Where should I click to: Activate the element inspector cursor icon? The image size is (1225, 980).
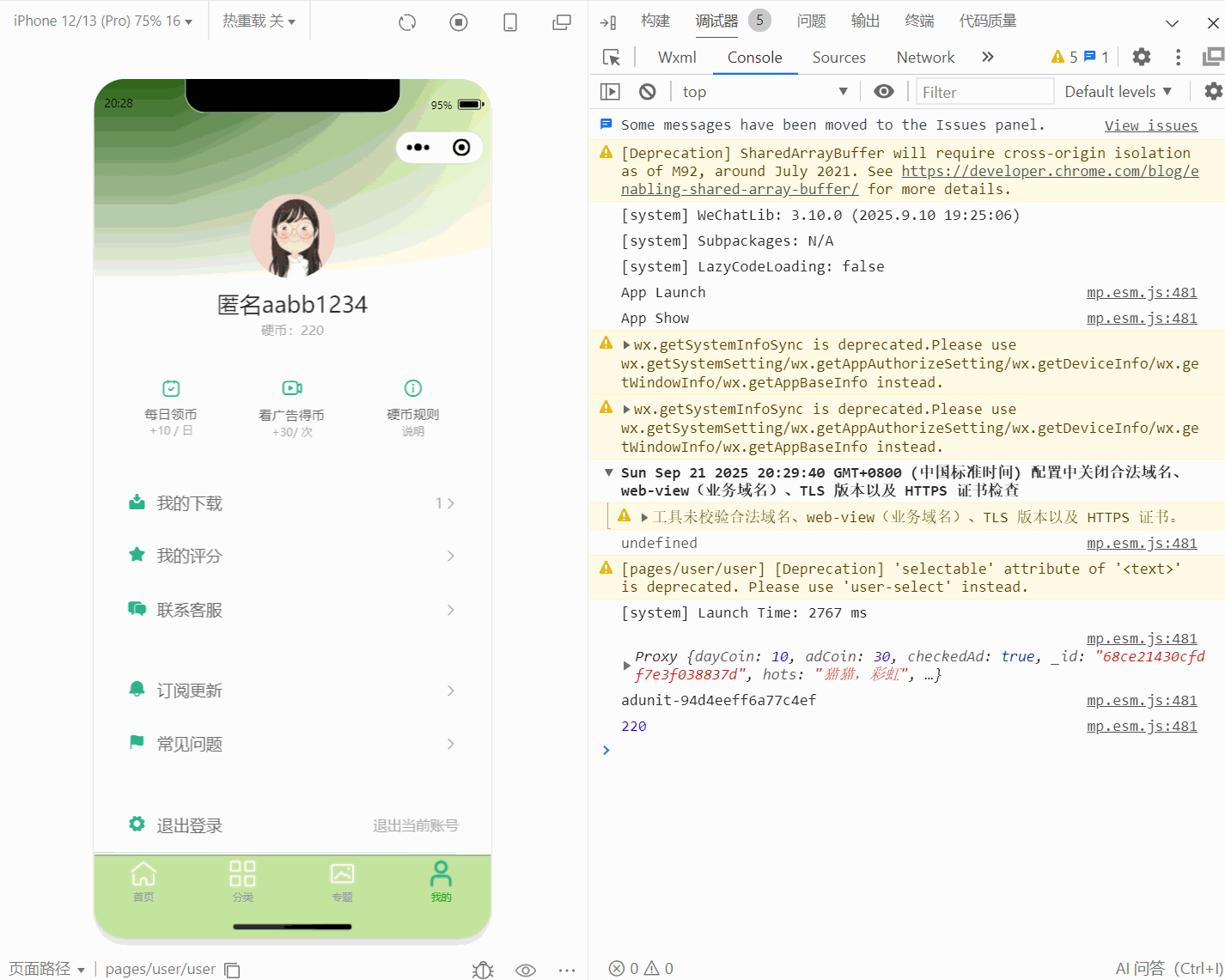[x=612, y=58]
